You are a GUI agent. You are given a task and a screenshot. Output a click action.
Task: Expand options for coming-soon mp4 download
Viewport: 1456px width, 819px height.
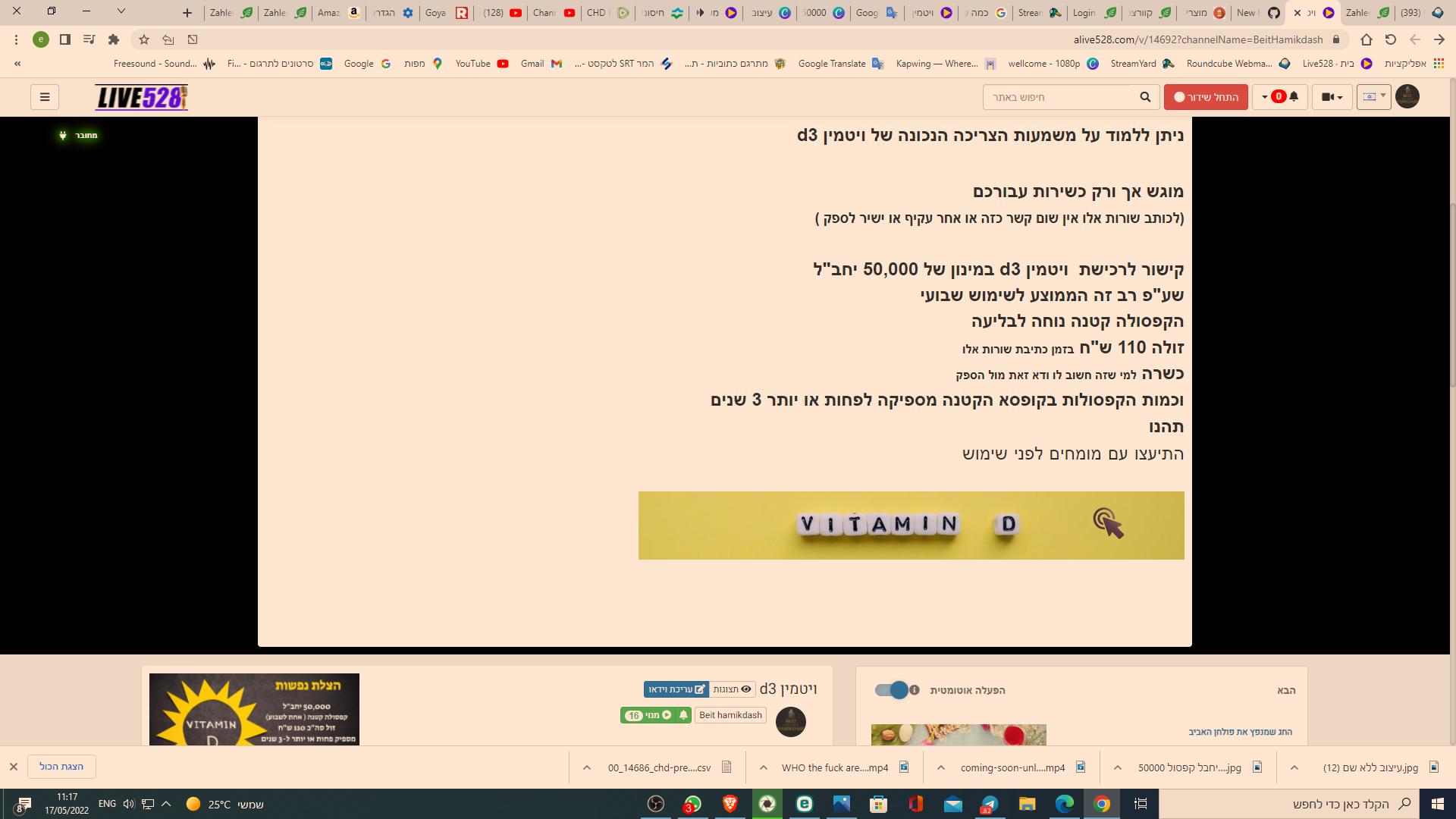pos(941,767)
